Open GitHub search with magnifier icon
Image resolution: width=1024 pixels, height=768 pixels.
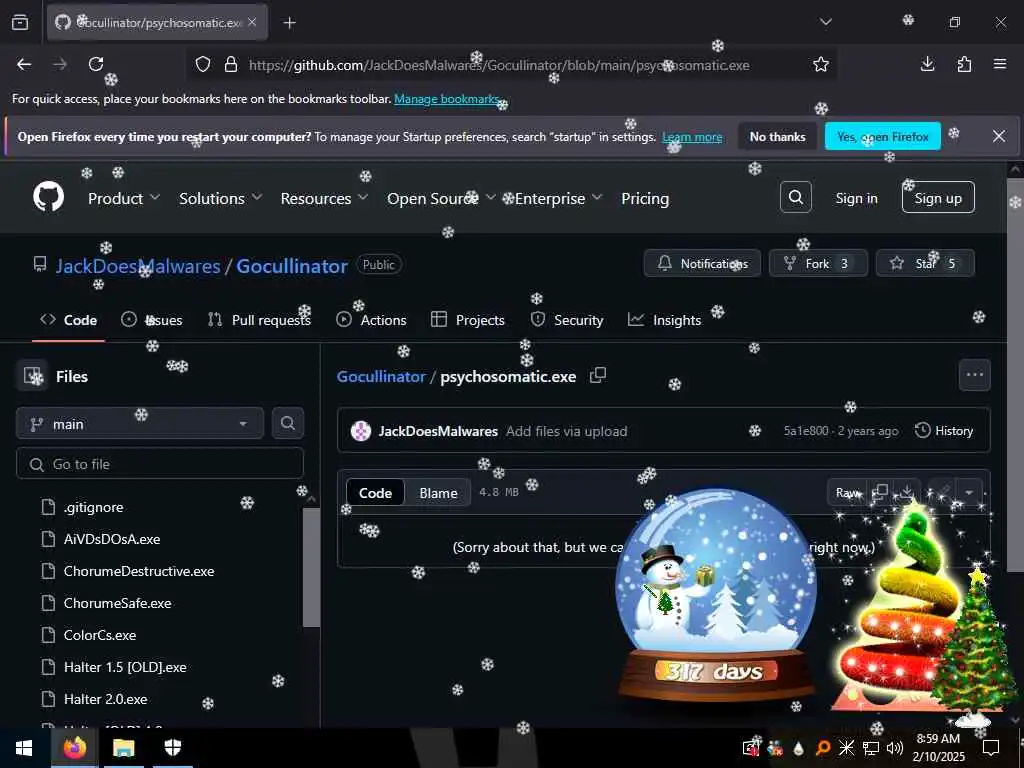[x=795, y=197]
